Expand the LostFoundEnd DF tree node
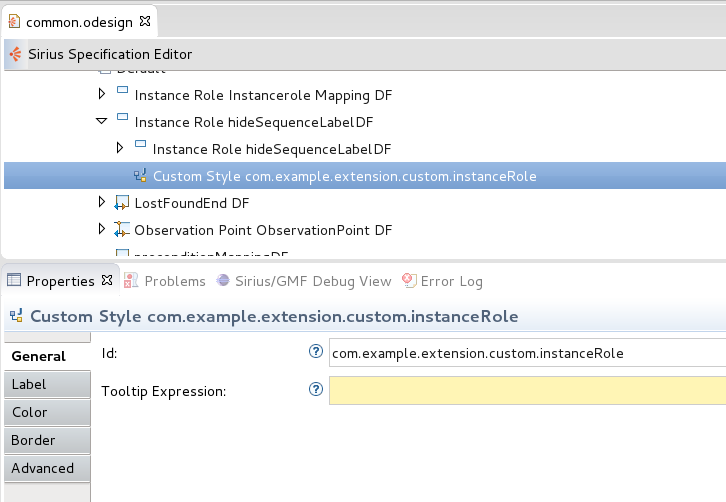The height and width of the screenshot is (502, 726). [101, 203]
